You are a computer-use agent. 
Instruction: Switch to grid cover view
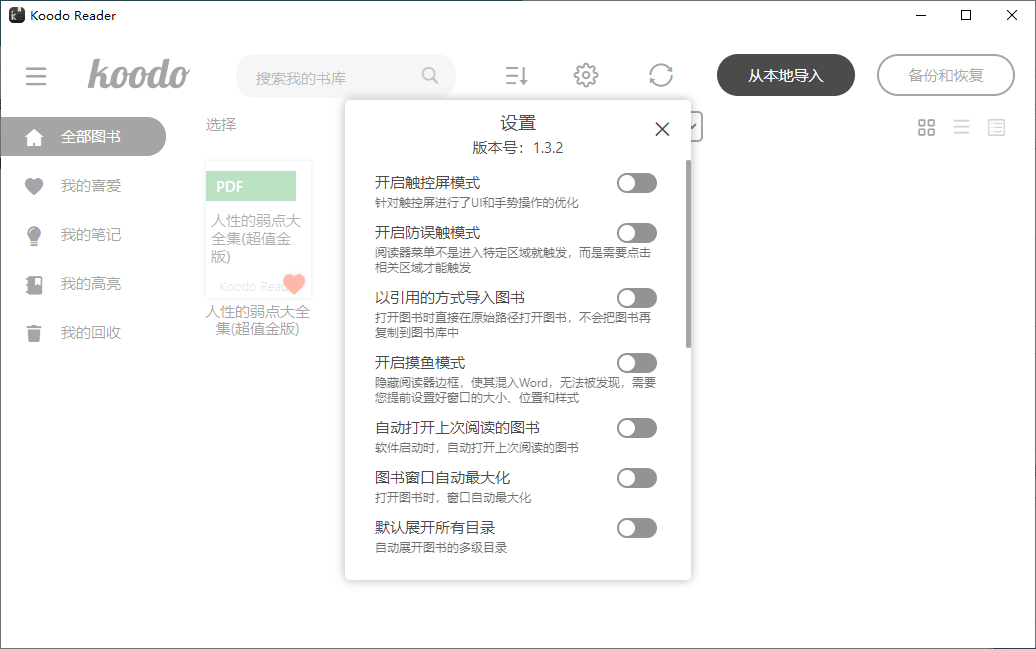926,127
